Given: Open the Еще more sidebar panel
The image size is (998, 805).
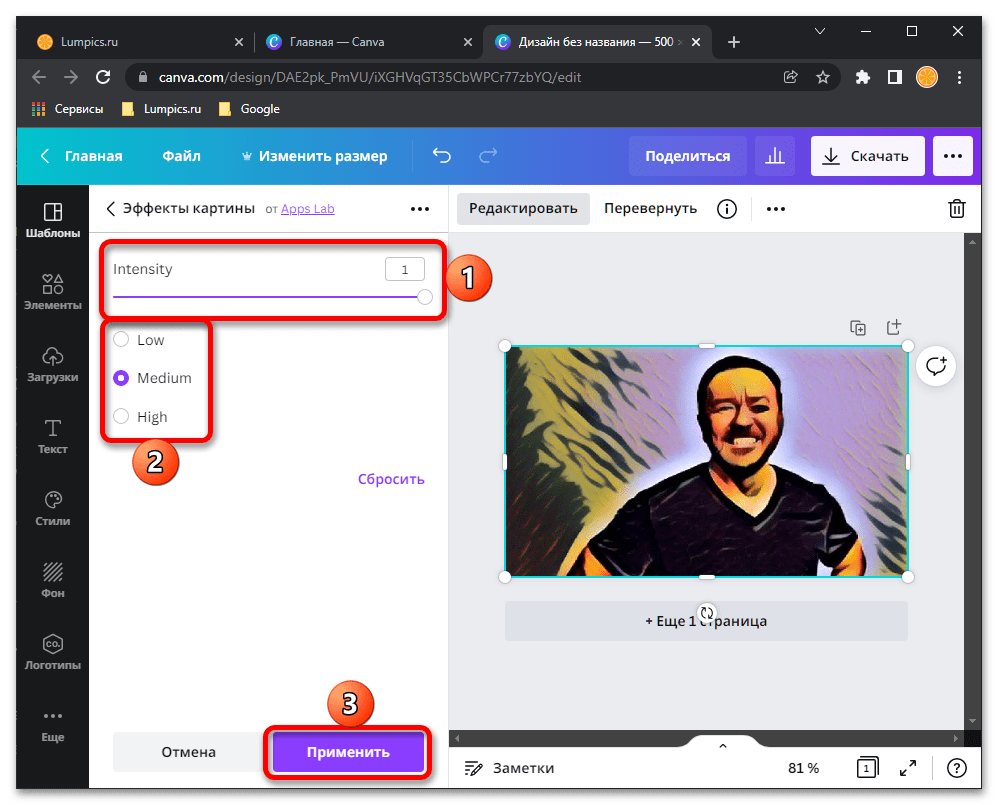Looking at the screenshot, I should [x=53, y=725].
